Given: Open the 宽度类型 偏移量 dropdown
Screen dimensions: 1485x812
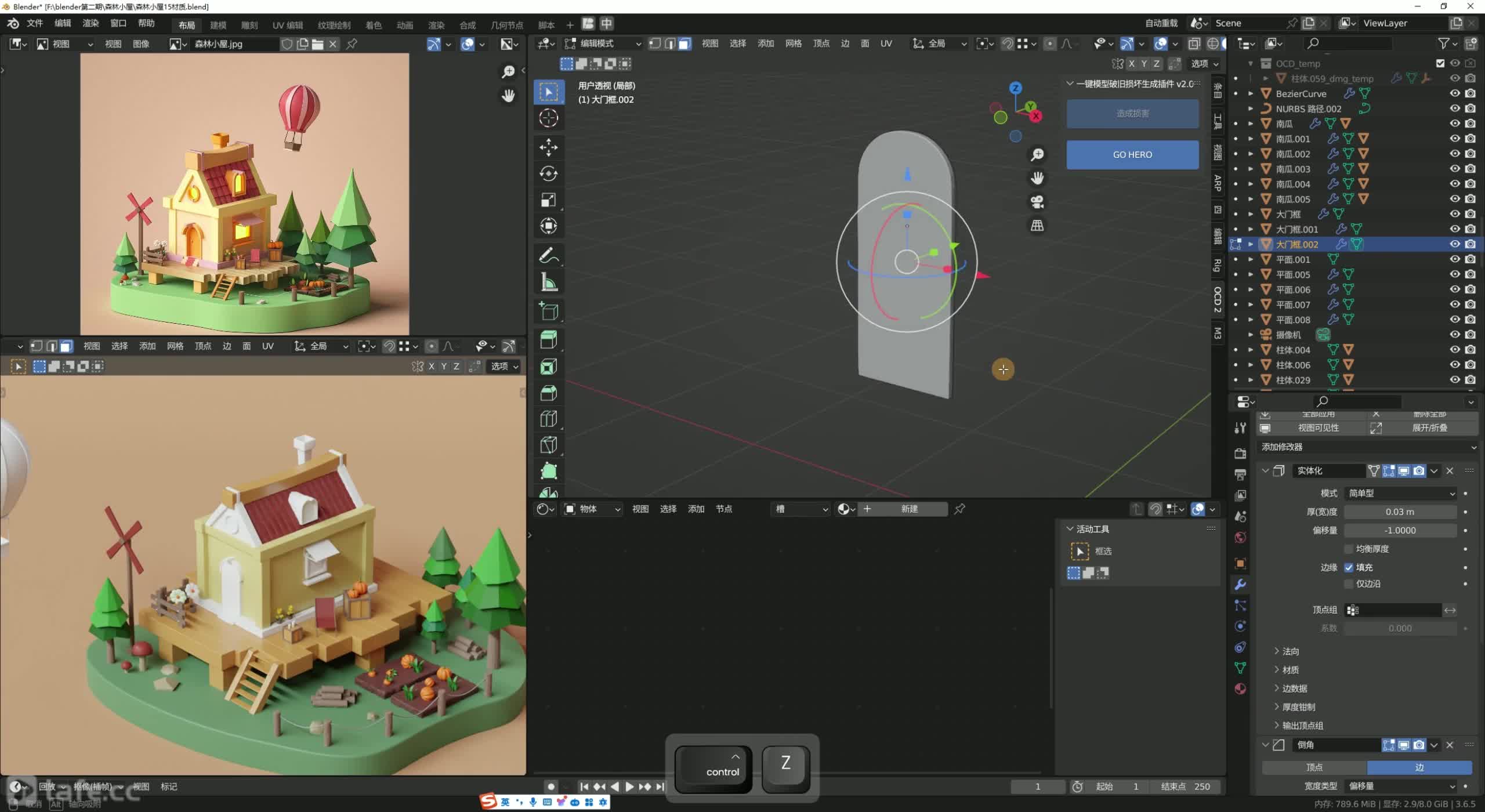Looking at the screenshot, I should [x=1400, y=786].
